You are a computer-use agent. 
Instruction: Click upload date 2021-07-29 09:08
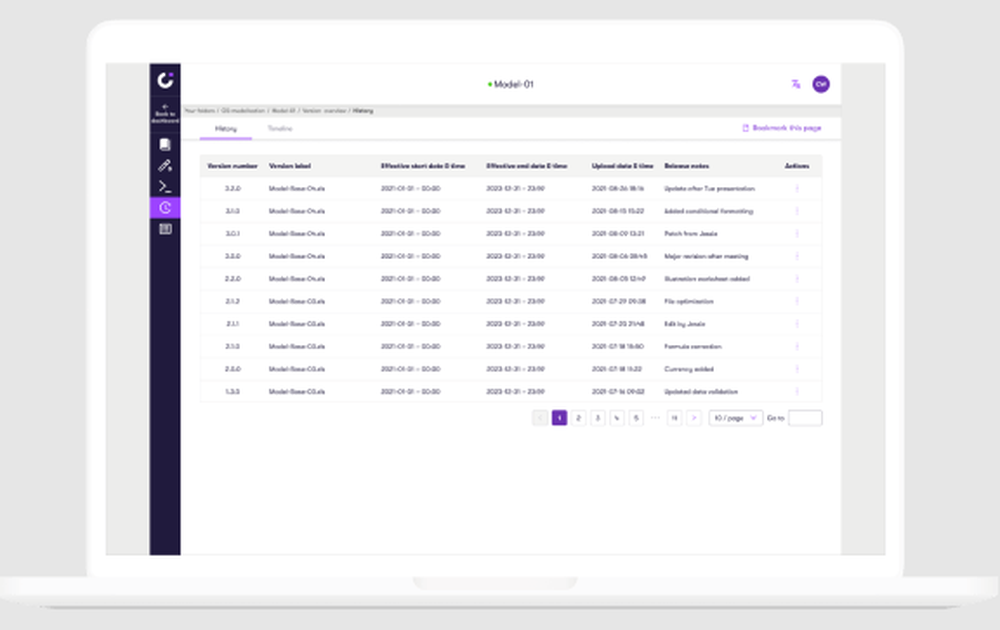[619, 302]
